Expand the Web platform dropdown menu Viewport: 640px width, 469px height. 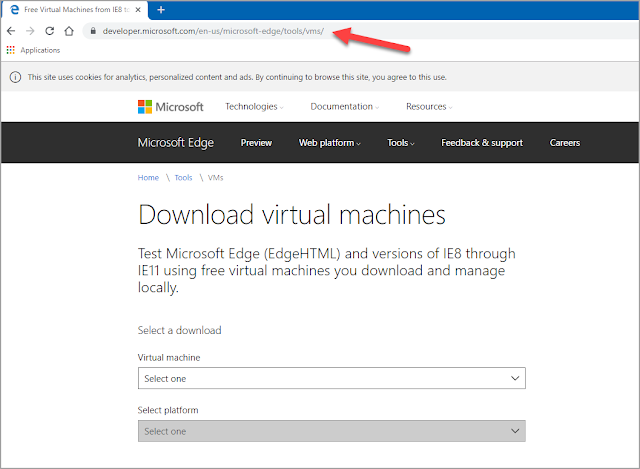[x=330, y=143]
